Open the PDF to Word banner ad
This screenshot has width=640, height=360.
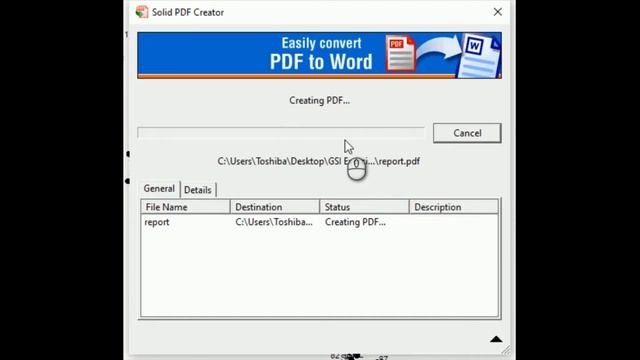(x=320, y=55)
